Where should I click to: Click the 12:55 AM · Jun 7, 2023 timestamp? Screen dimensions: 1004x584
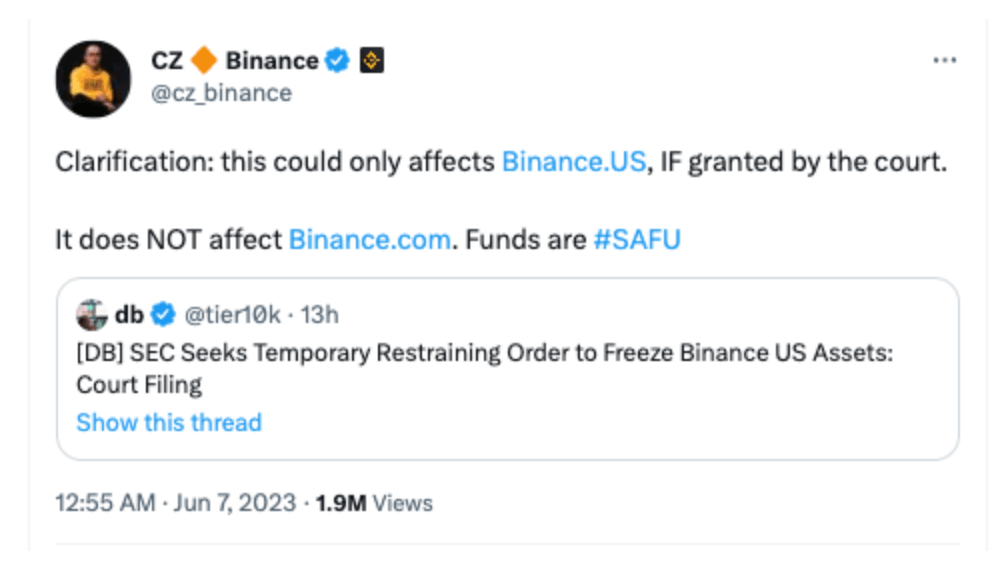pos(175,503)
